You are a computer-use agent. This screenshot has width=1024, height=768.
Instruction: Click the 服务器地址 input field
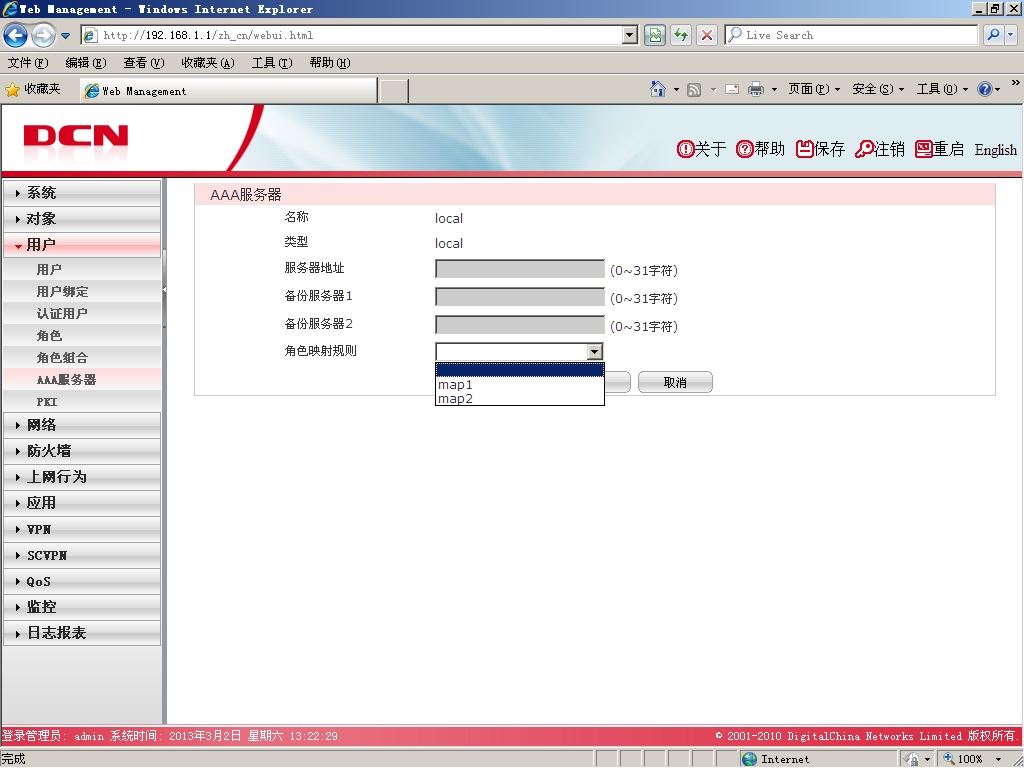tap(520, 269)
